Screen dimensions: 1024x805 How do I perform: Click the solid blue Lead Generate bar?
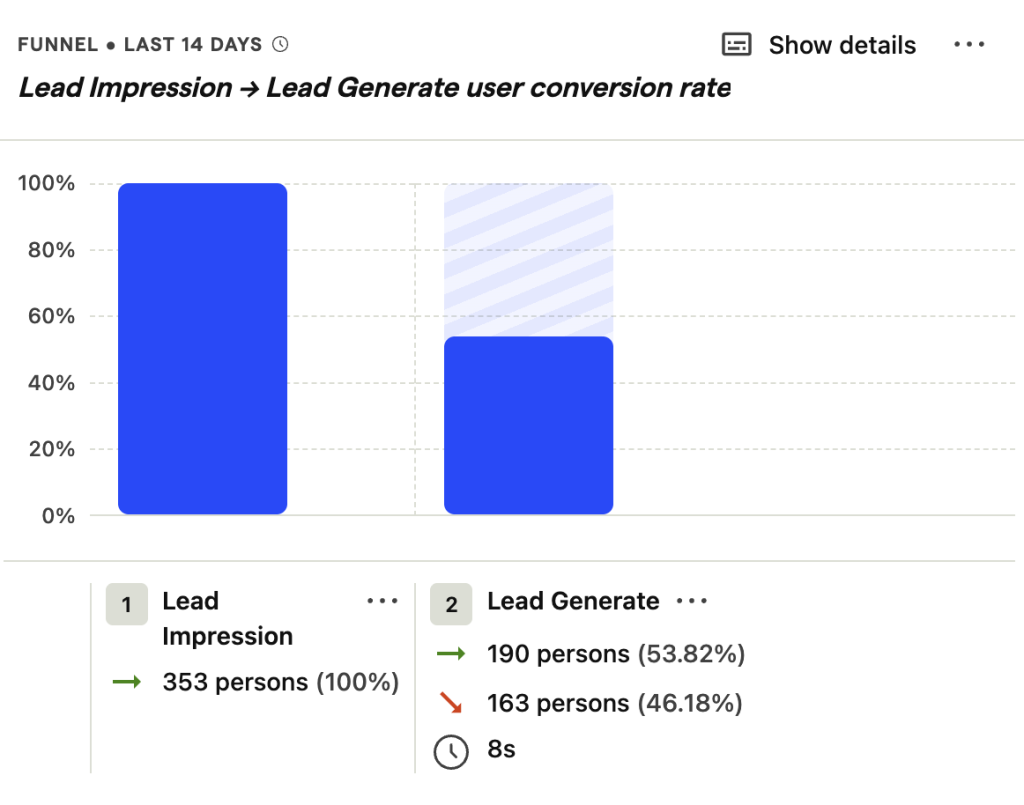coord(528,425)
